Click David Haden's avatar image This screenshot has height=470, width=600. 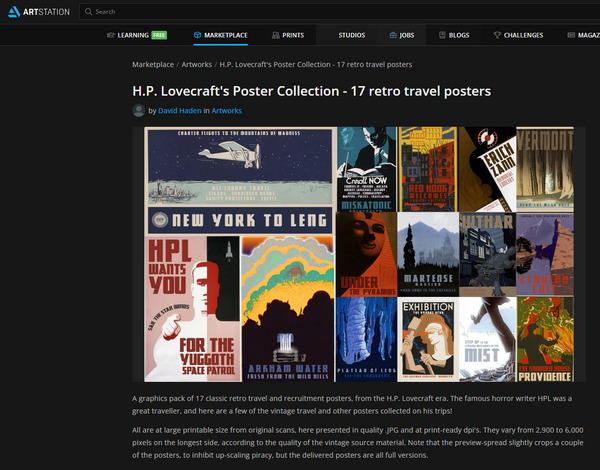click(x=139, y=110)
